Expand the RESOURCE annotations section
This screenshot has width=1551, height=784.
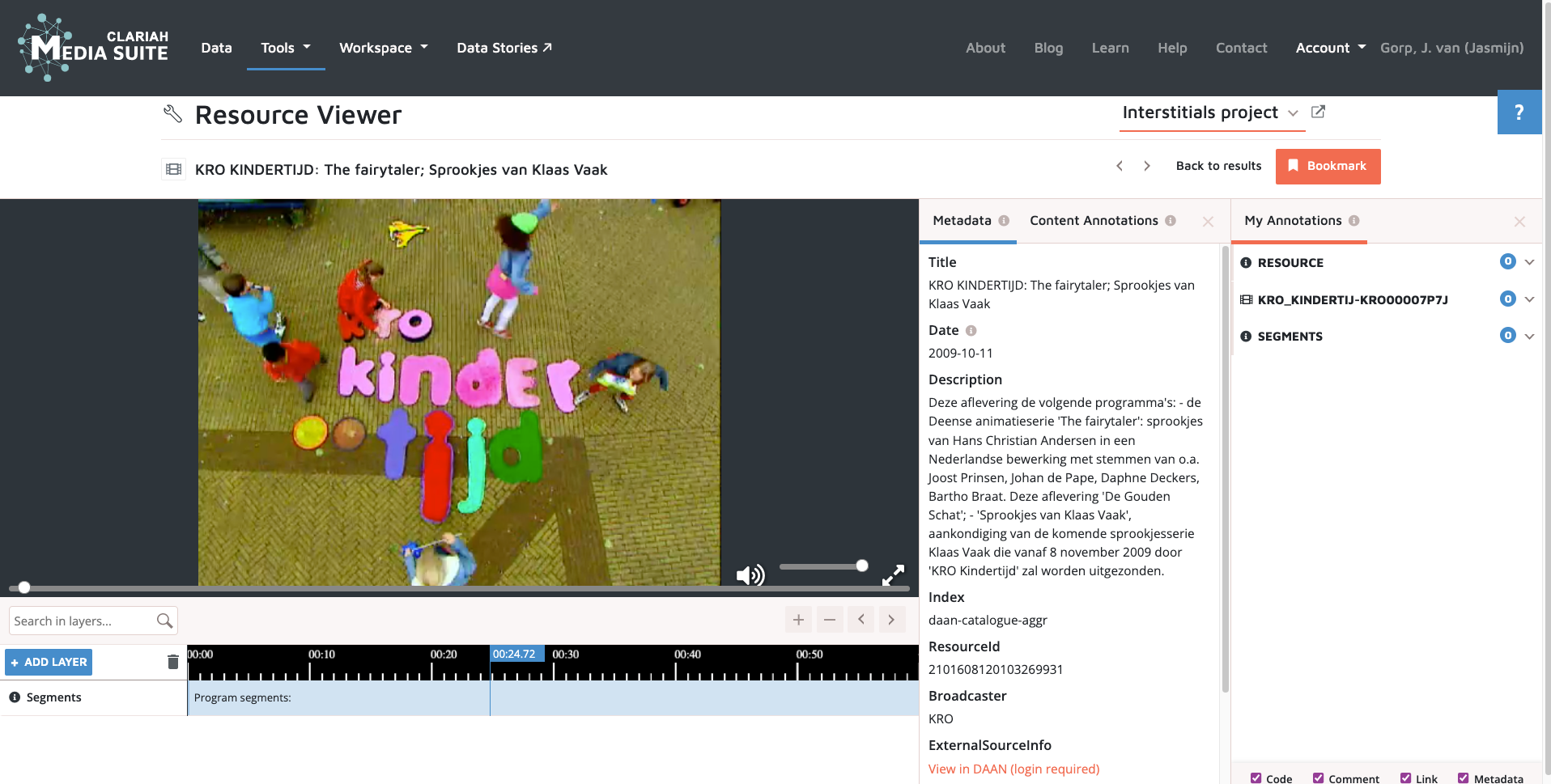click(1529, 262)
